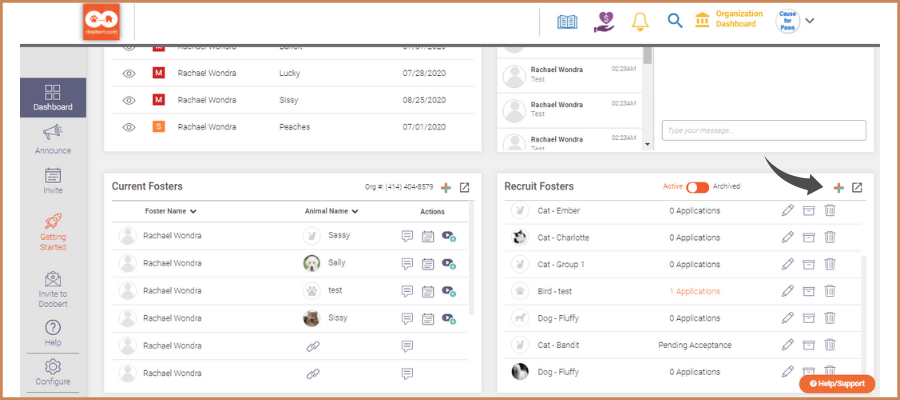Go to Organization Dashboard
This screenshot has width=900, height=400.
(x=729, y=19)
